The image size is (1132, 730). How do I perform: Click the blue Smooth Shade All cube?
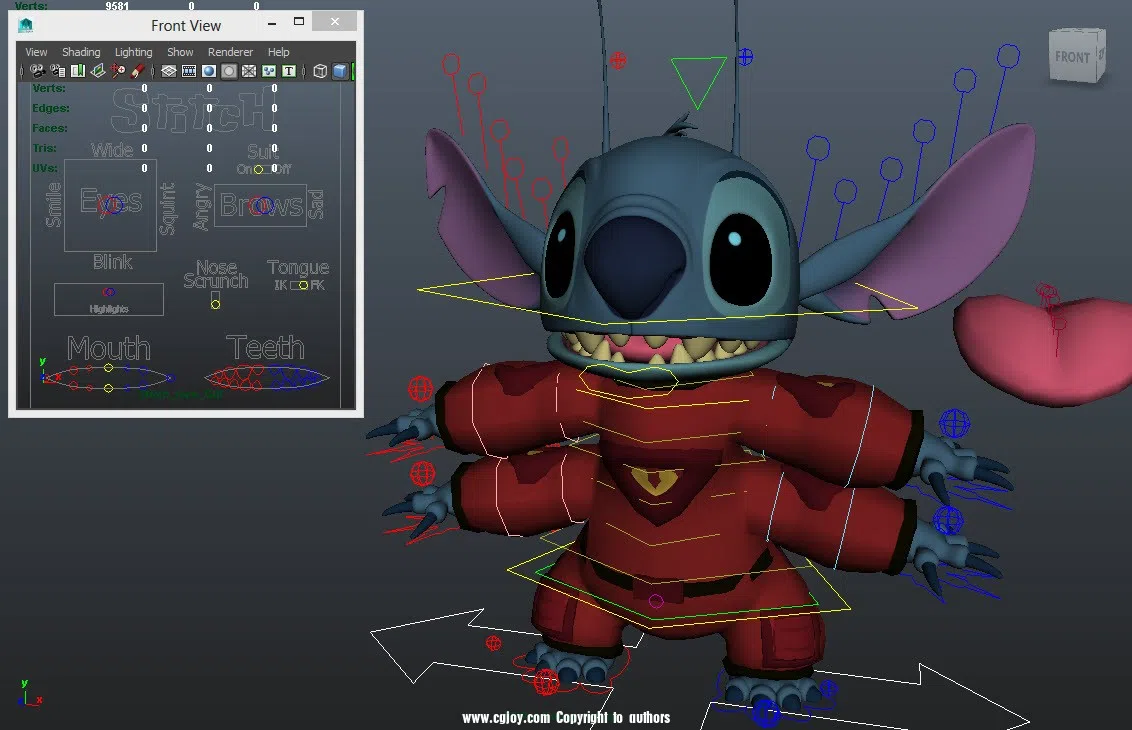click(340, 71)
